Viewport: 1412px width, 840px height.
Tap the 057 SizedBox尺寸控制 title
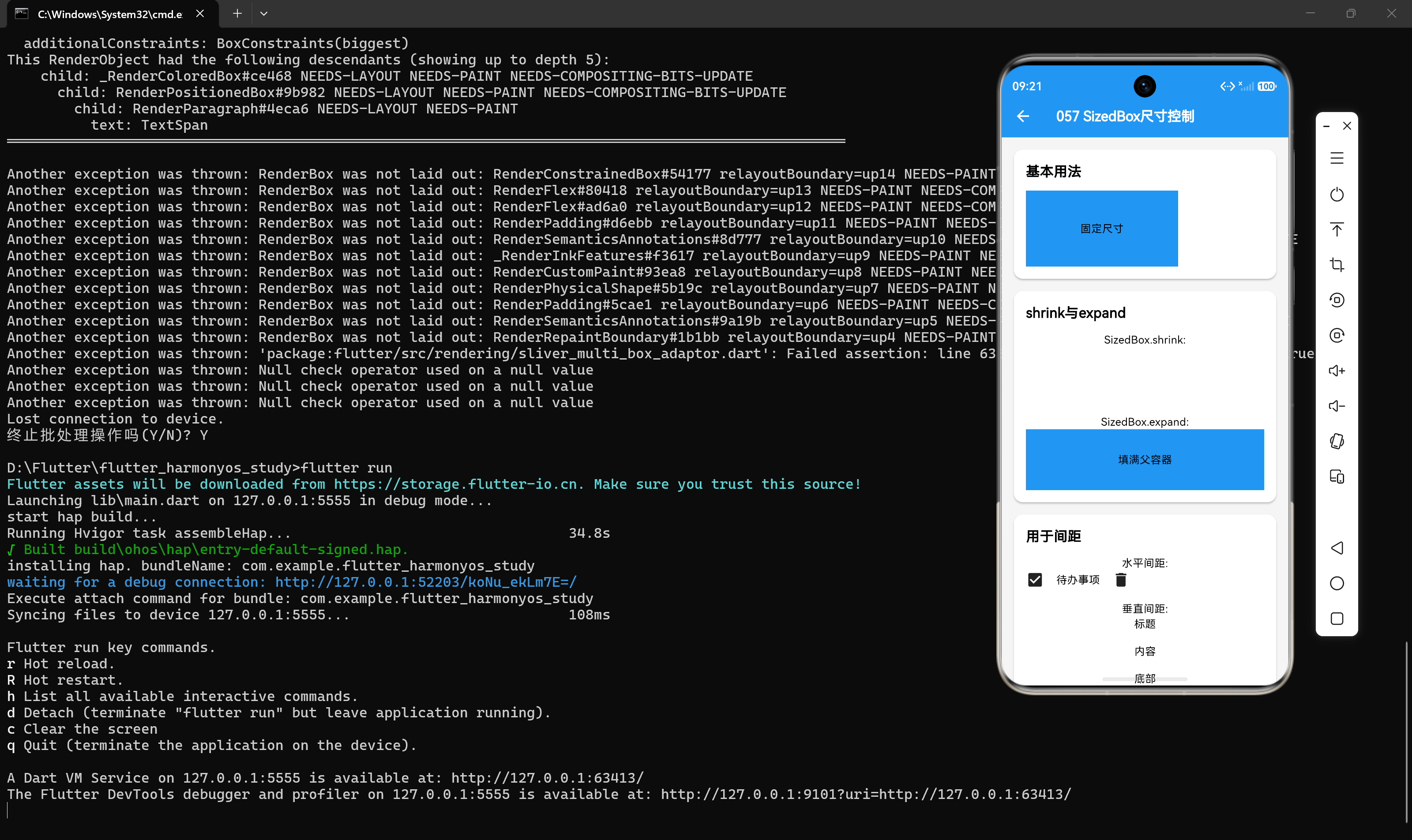click(x=1124, y=116)
